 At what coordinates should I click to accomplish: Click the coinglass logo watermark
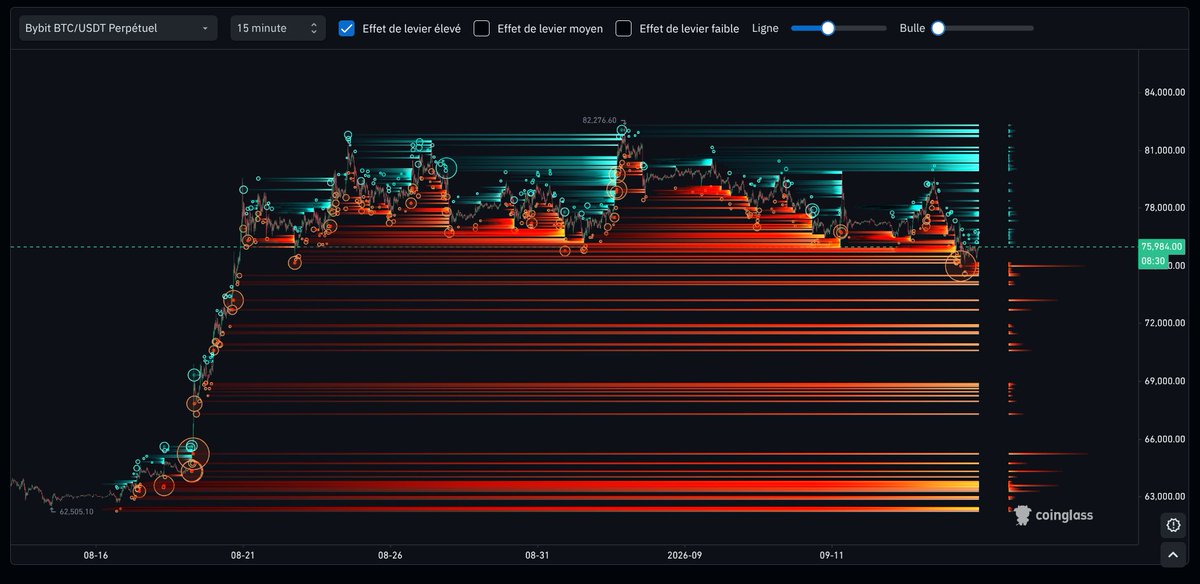(x=1053, y=515)
